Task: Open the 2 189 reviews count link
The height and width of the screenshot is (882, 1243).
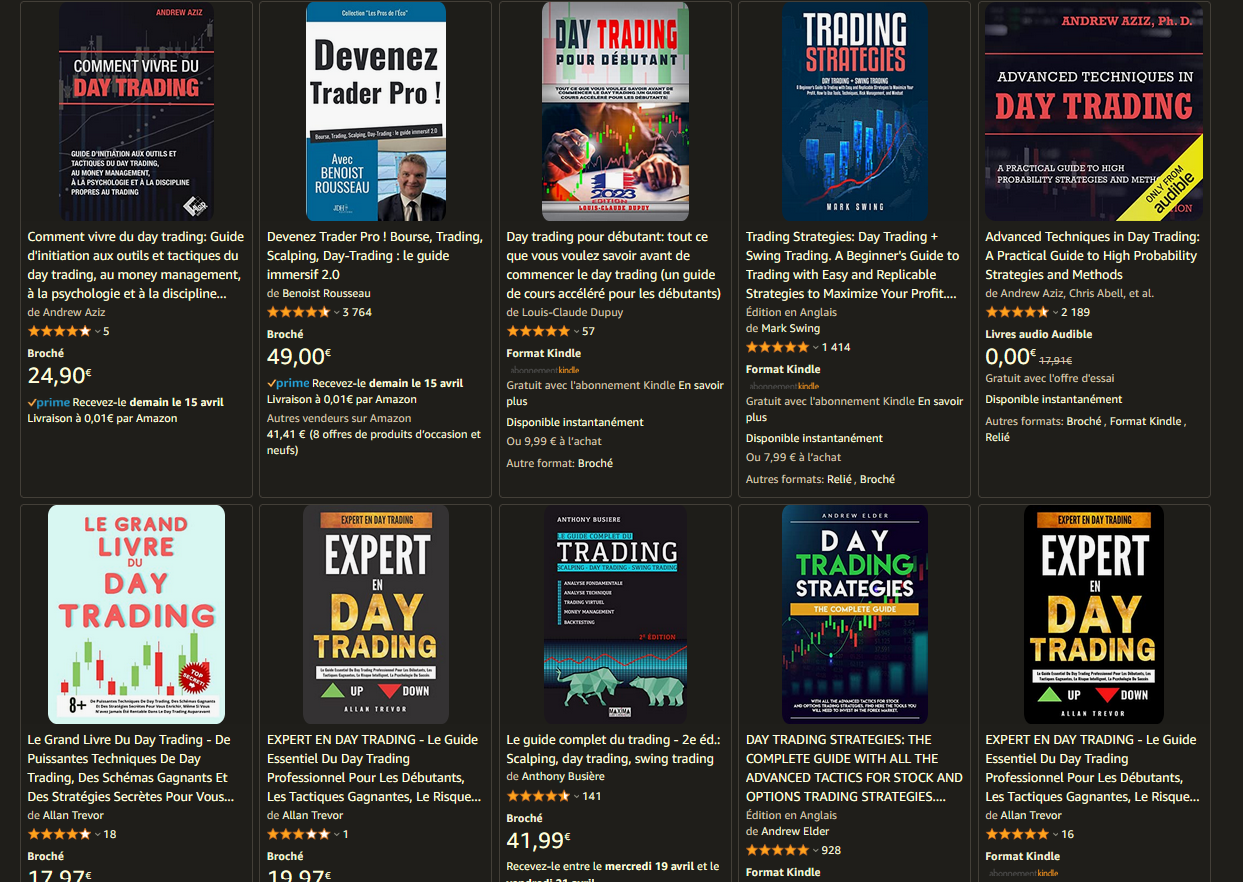Action: tap(1076, 312)
